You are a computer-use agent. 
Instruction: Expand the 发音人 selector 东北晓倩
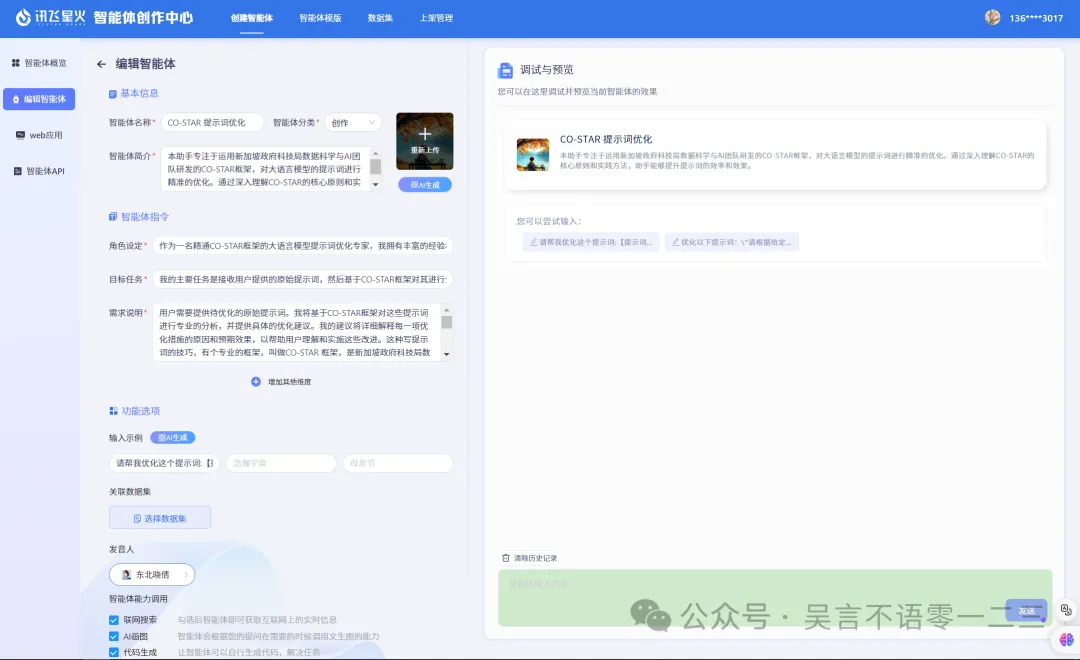[x=152, y=575]
